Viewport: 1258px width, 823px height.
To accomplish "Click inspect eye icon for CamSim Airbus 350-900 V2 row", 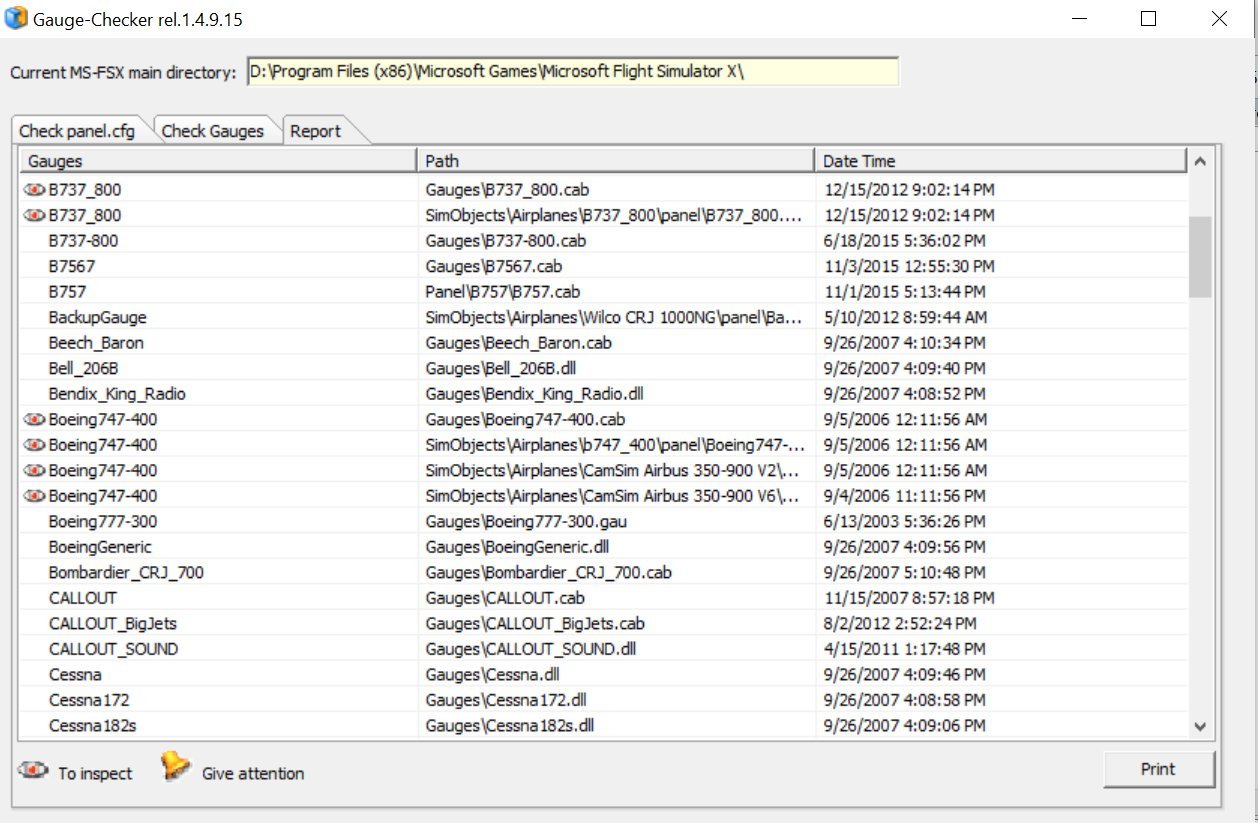I will click(x=35, y=470).
